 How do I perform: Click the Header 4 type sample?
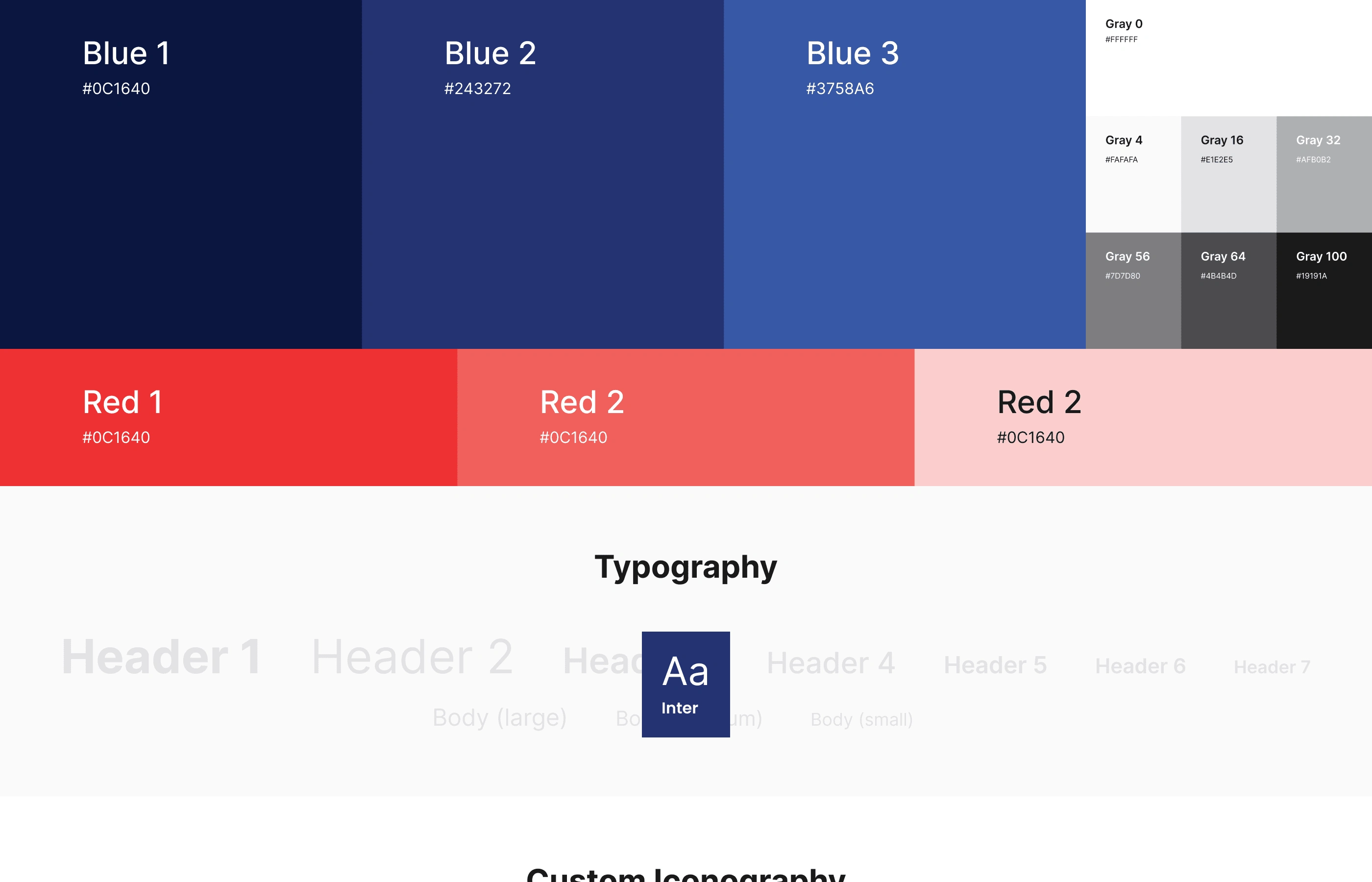click(831, 663)
